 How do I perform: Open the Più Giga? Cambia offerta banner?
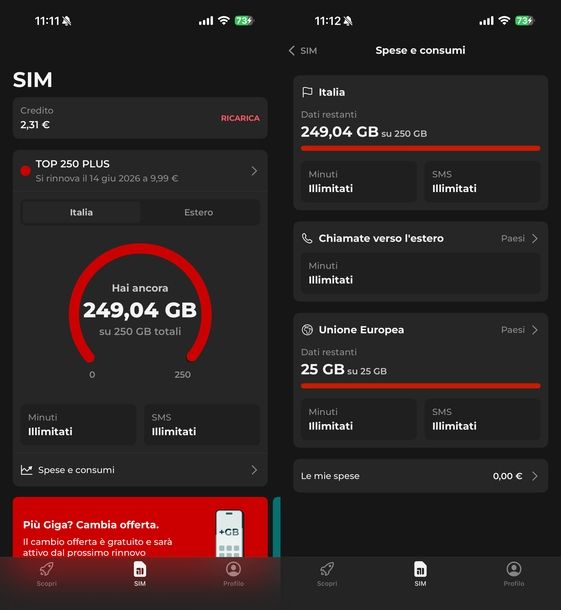pyautogui.click(x=140, y=527)
